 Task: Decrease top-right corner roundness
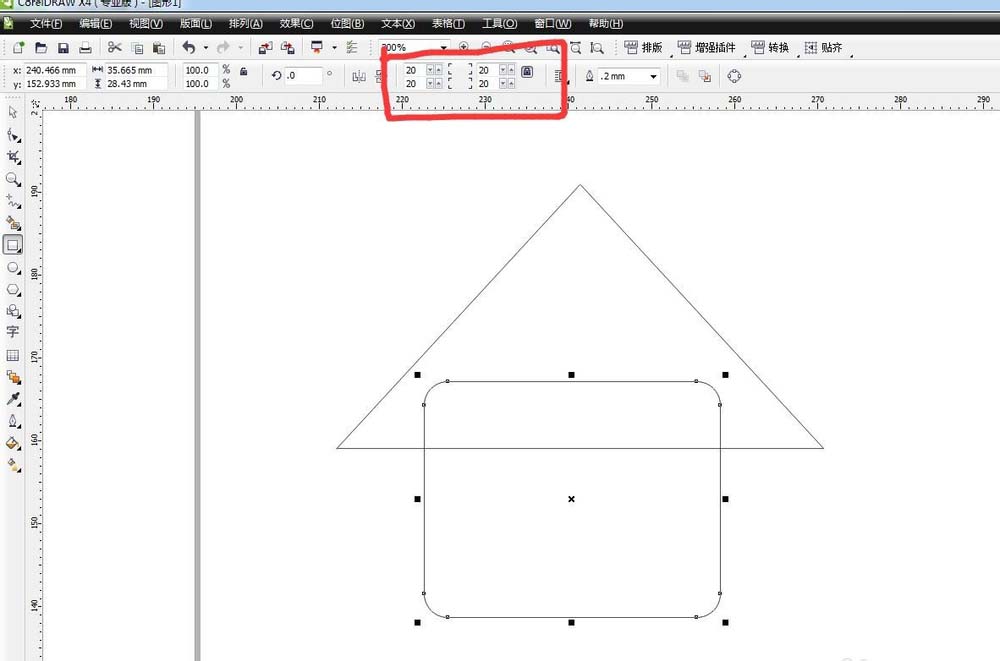click(x=503, y=70)
